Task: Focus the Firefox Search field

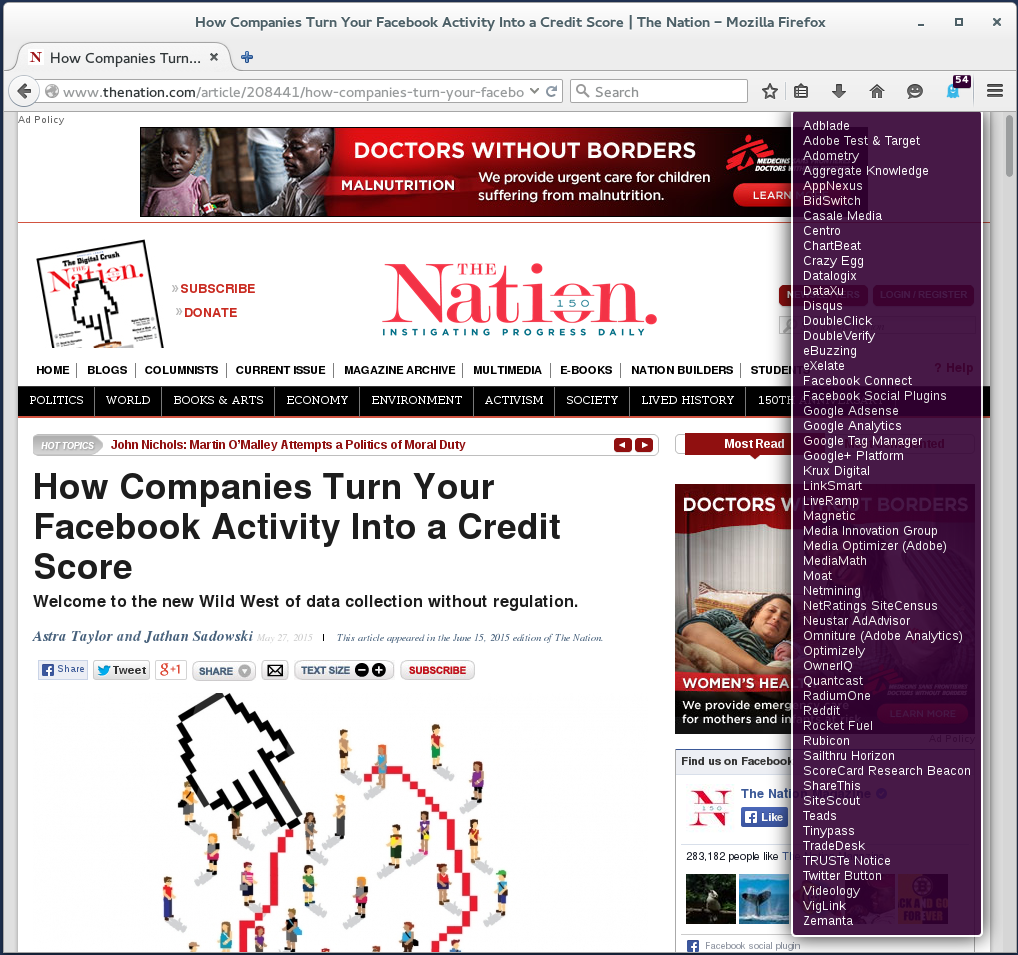Action: point(659,92)
